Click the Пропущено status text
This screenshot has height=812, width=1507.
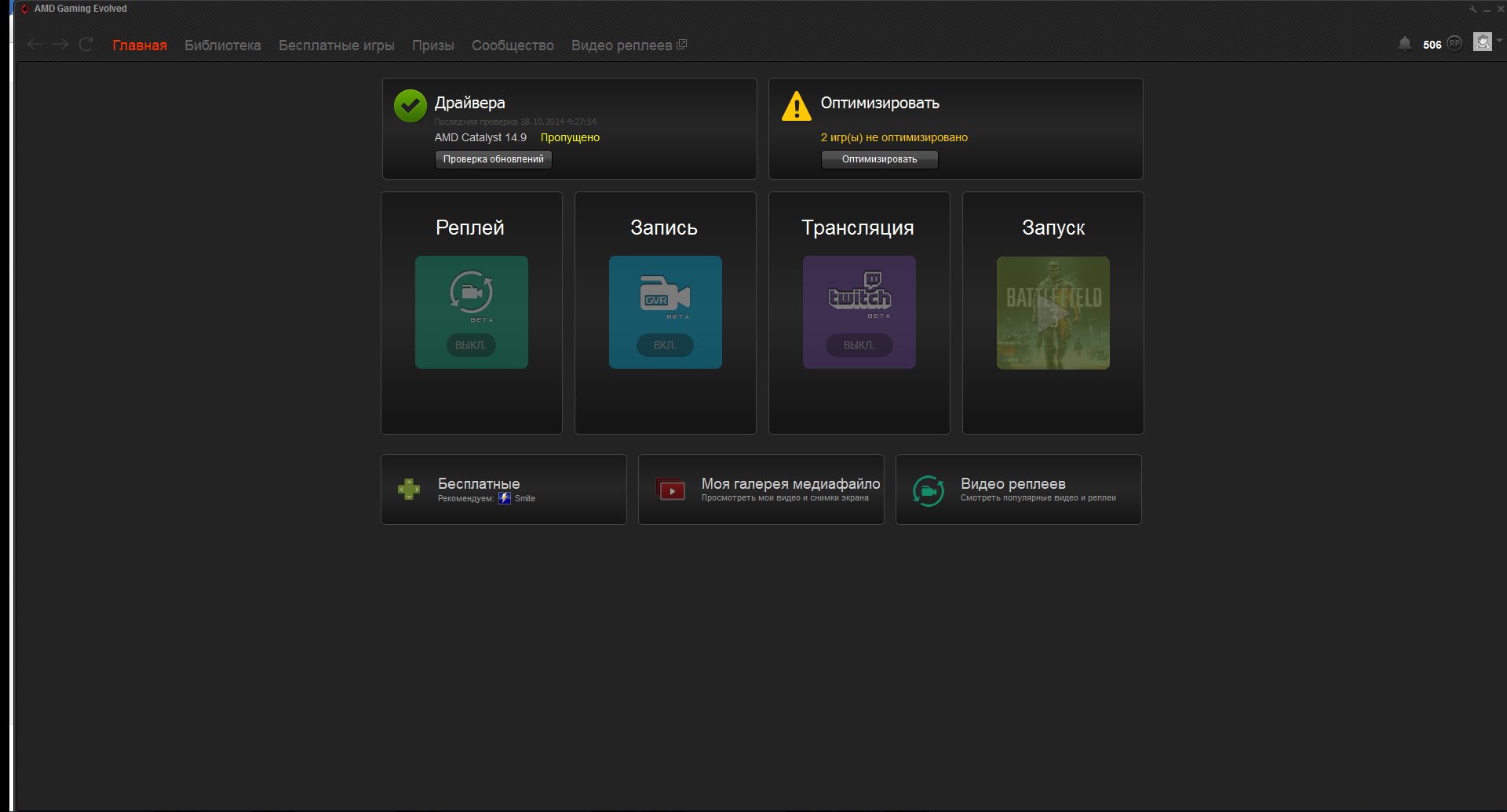coord(570,137)
